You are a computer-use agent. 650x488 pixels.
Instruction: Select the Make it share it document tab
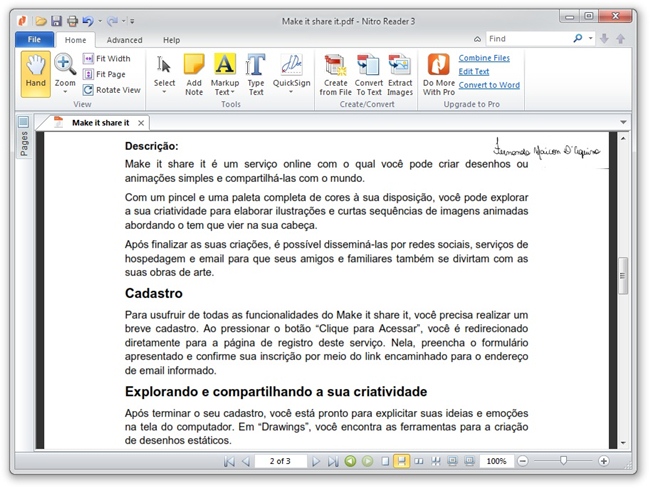100,123
